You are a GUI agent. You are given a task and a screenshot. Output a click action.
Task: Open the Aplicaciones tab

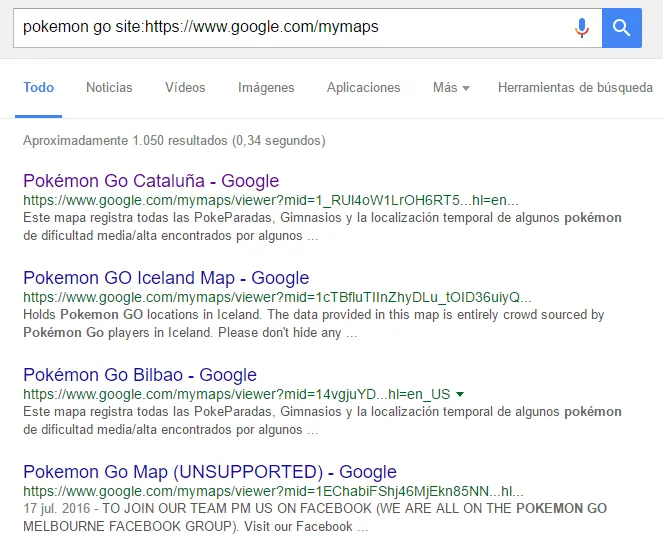(x=363, y=88)
